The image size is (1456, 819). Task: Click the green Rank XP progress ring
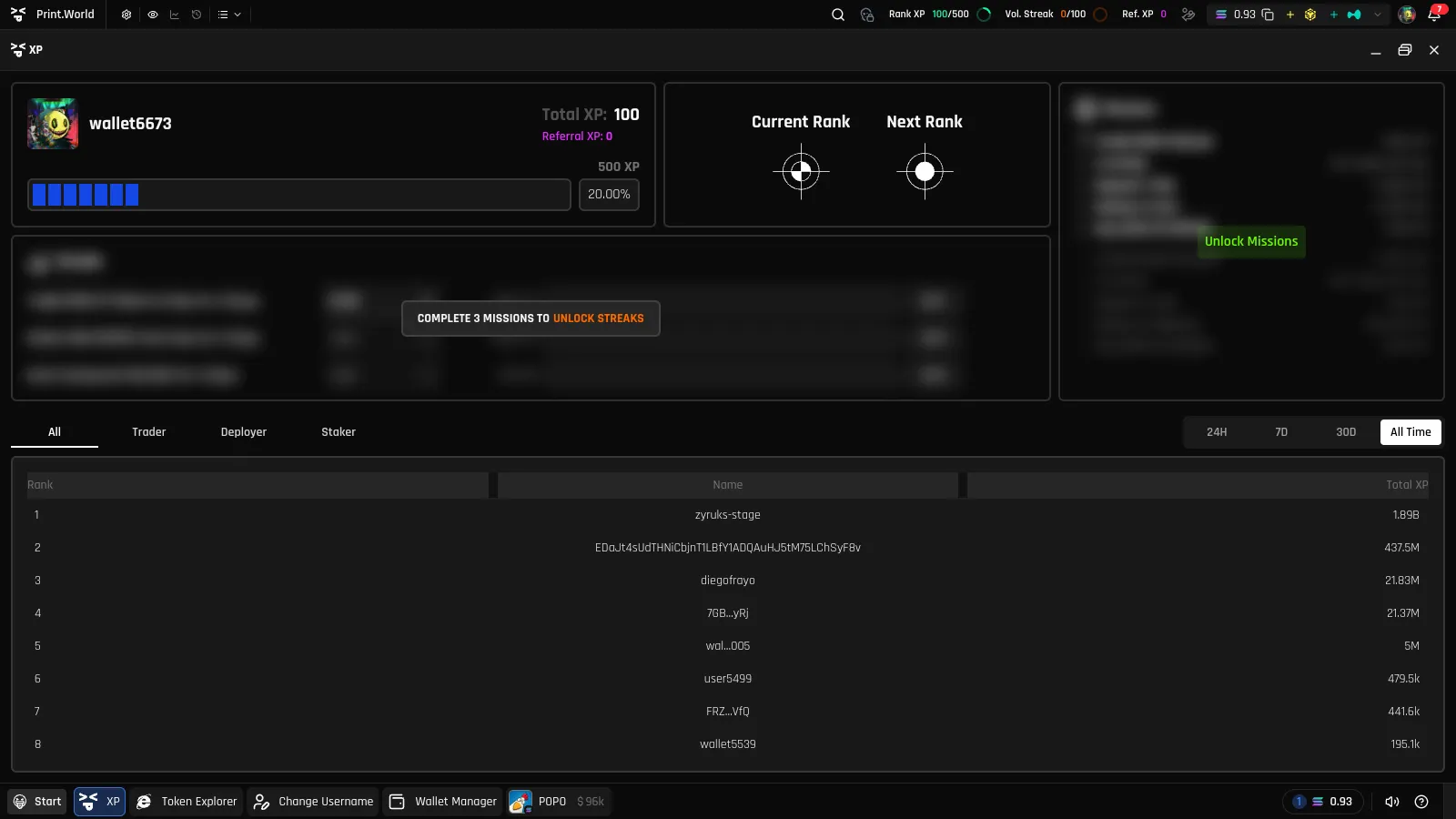(984, 15)
